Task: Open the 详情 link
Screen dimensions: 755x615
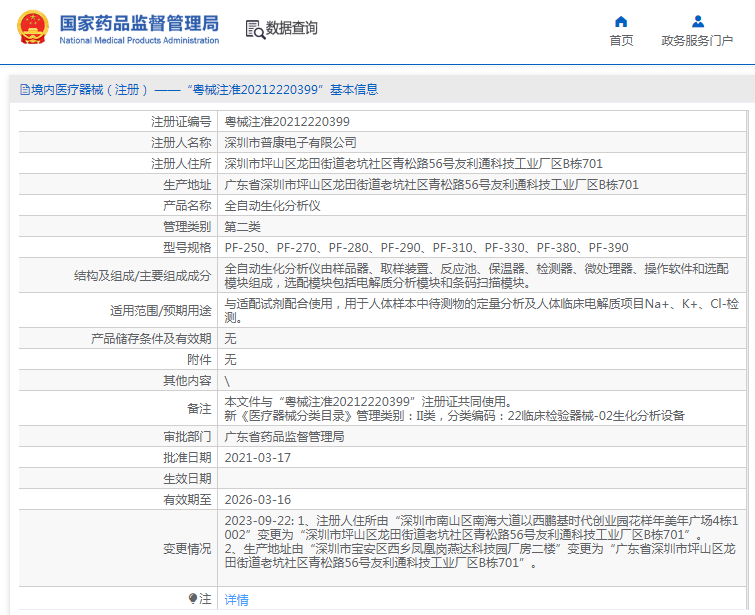Action: 236,600
